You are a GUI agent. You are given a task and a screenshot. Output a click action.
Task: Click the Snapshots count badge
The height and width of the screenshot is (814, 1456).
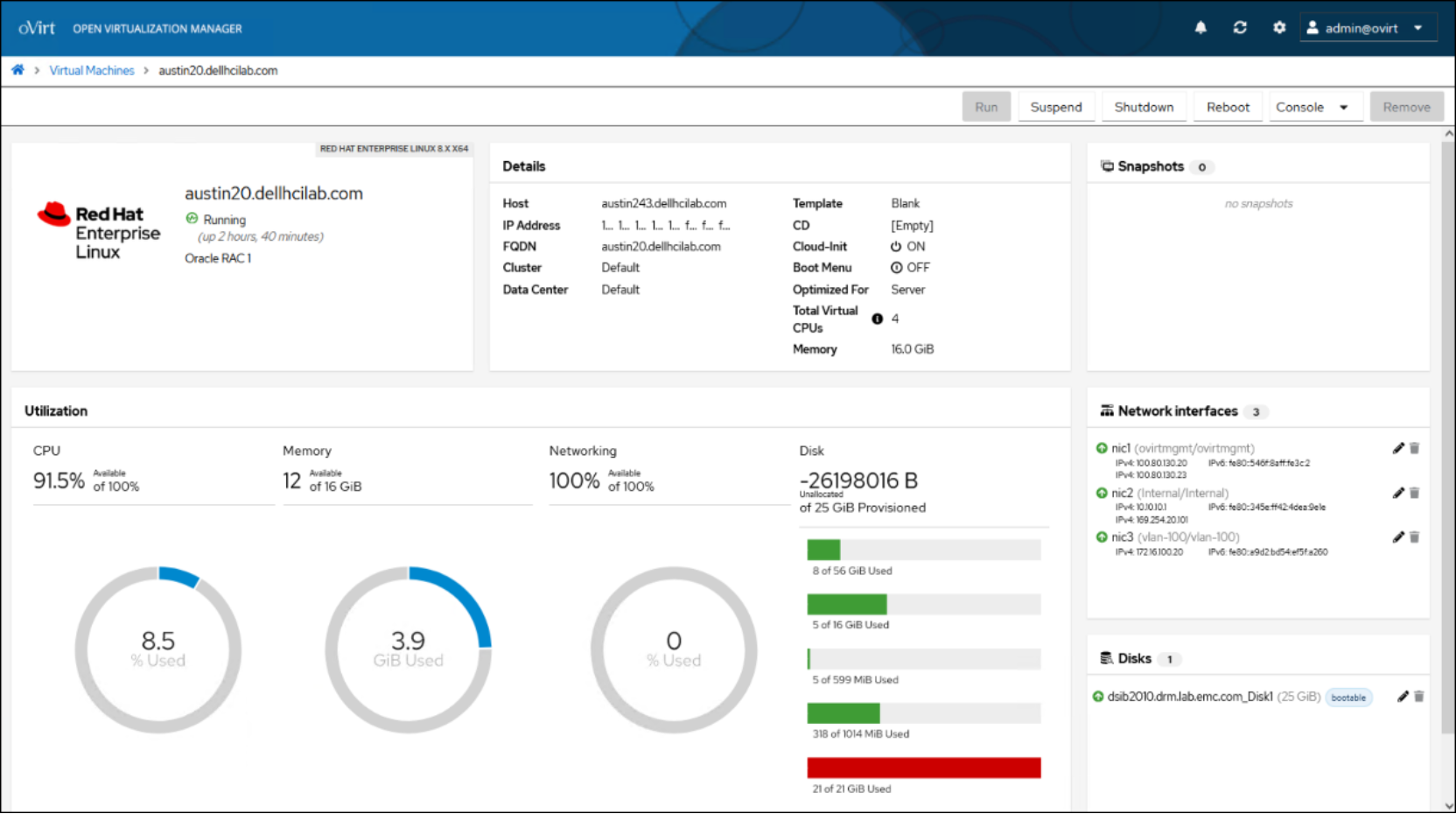1202,167
